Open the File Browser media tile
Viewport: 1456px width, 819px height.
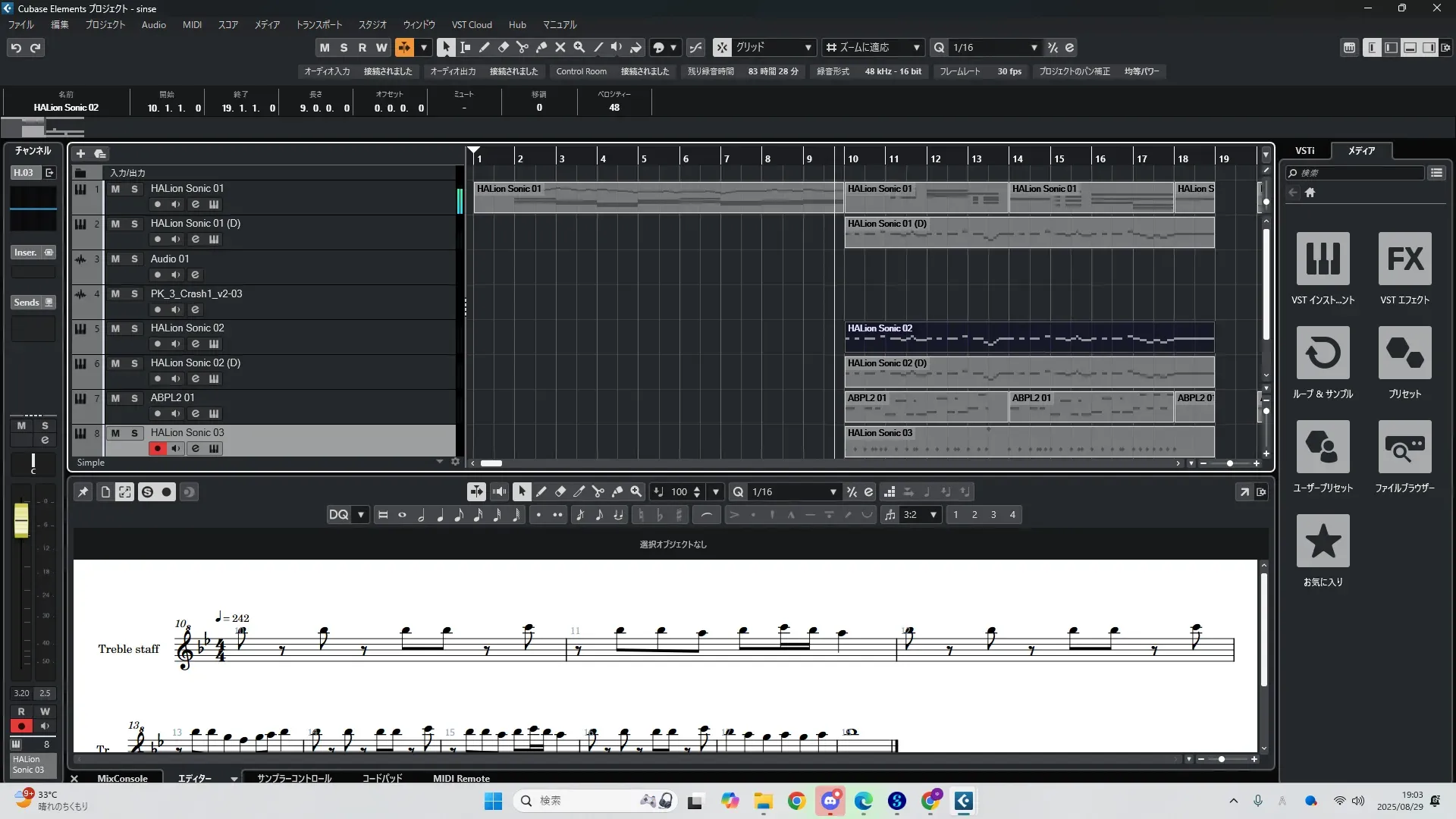(1404, 447)
